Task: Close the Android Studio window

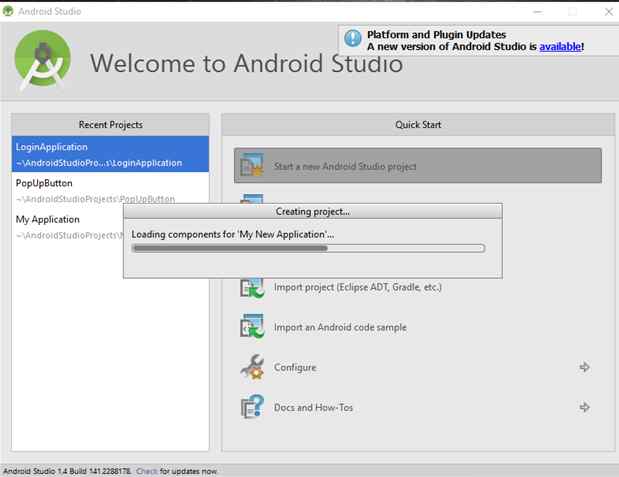Action: point(609,12)
